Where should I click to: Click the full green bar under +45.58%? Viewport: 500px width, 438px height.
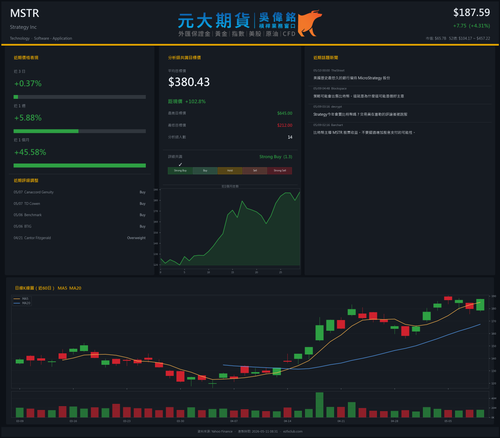pyautogui.click(x=80, y=165)
